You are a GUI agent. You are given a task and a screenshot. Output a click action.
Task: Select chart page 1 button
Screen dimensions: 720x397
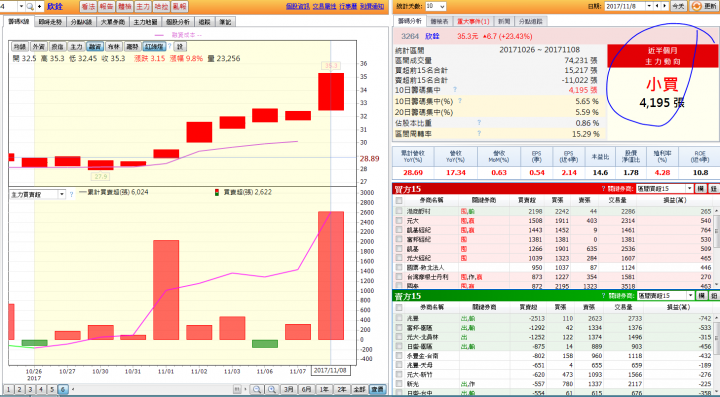(x=9, y=390)
